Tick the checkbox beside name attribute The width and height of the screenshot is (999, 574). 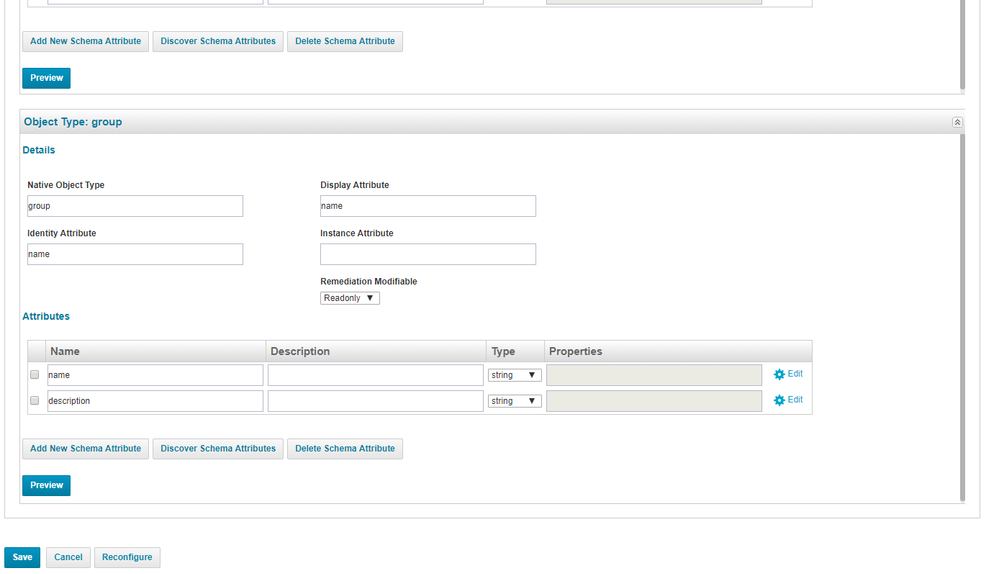(34, 375)
